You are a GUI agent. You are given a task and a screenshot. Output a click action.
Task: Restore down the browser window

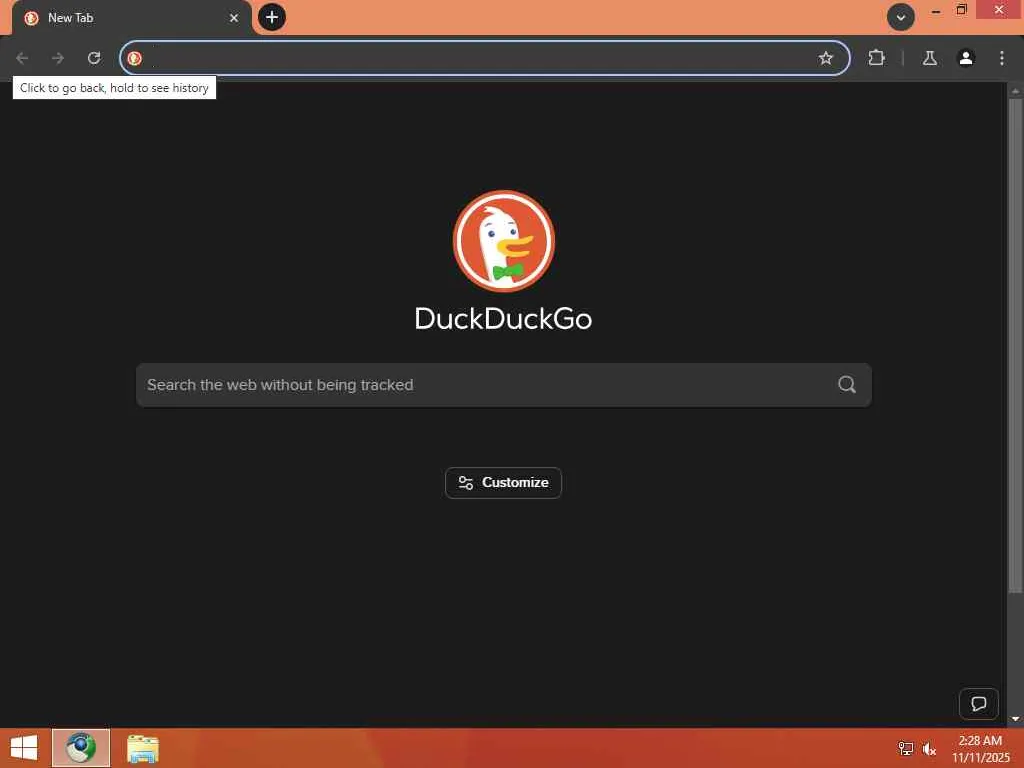[x=961, y=10]
